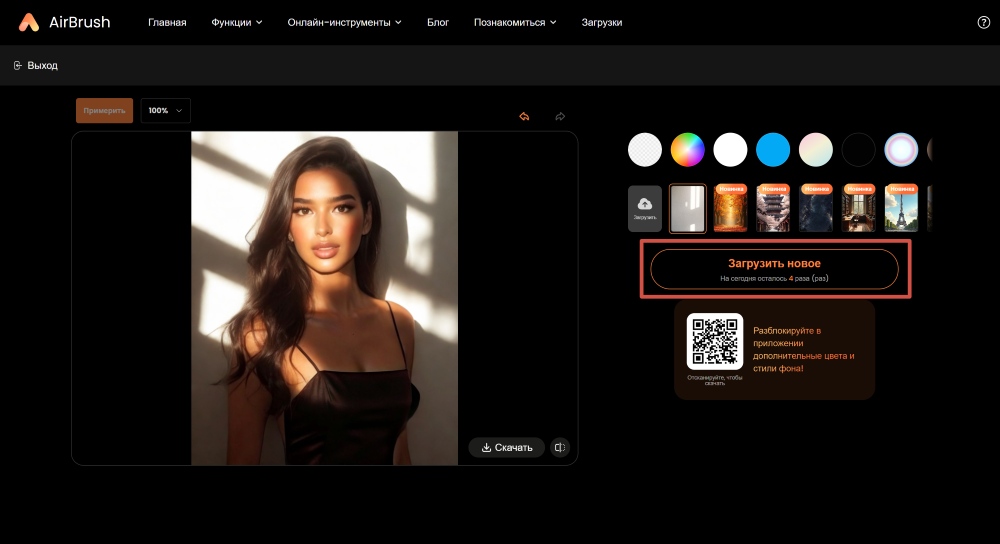
Task: Select the gray wall background thumbnail
Action: pyautogui.click(x=688, y=209)
